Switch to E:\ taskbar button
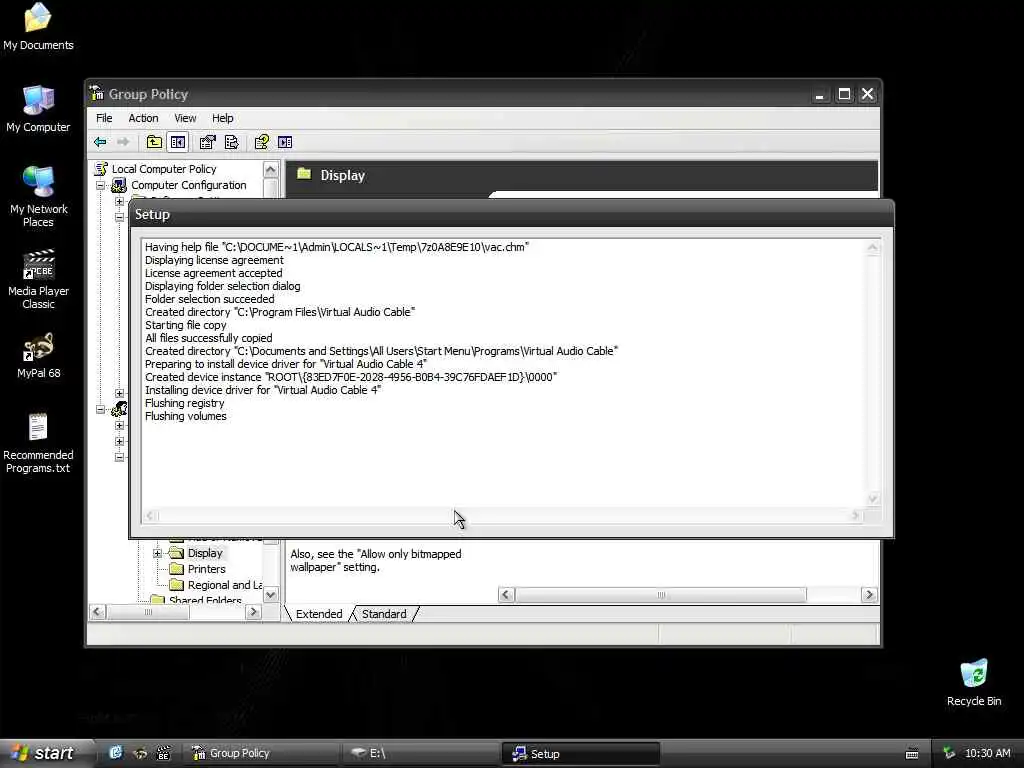 (419, 753)
